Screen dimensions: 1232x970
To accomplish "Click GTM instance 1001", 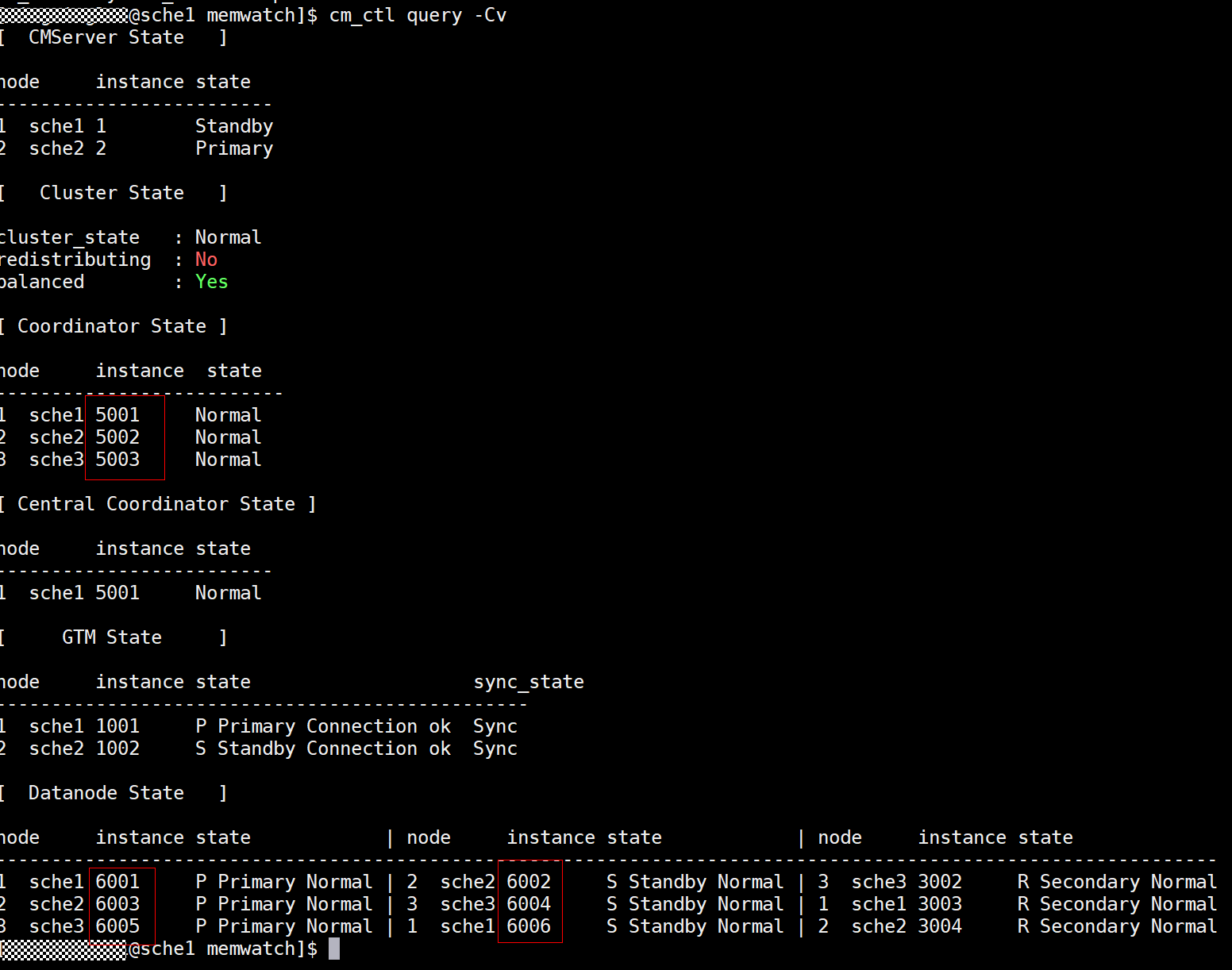I will 117,726.
